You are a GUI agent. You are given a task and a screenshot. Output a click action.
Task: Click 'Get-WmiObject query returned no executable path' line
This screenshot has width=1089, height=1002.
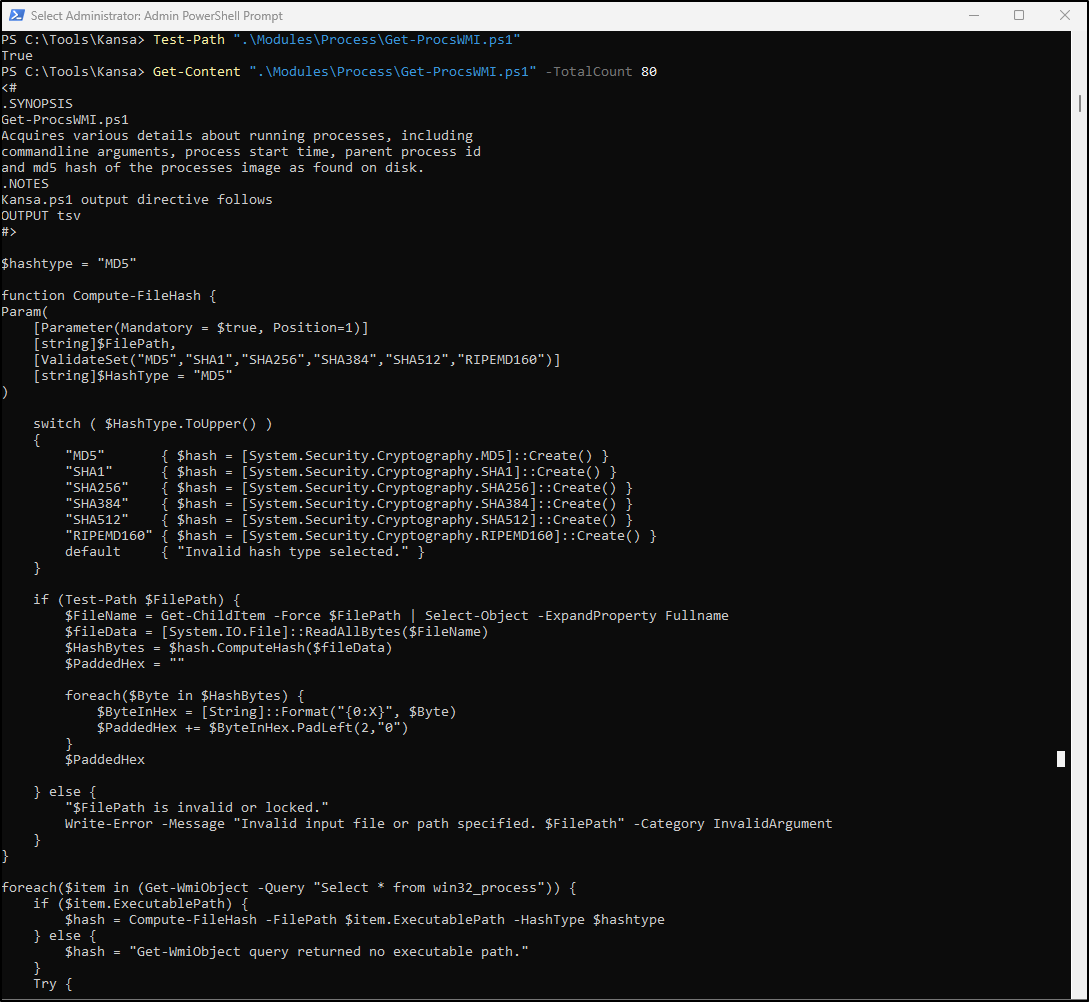[x=297, y=951]
